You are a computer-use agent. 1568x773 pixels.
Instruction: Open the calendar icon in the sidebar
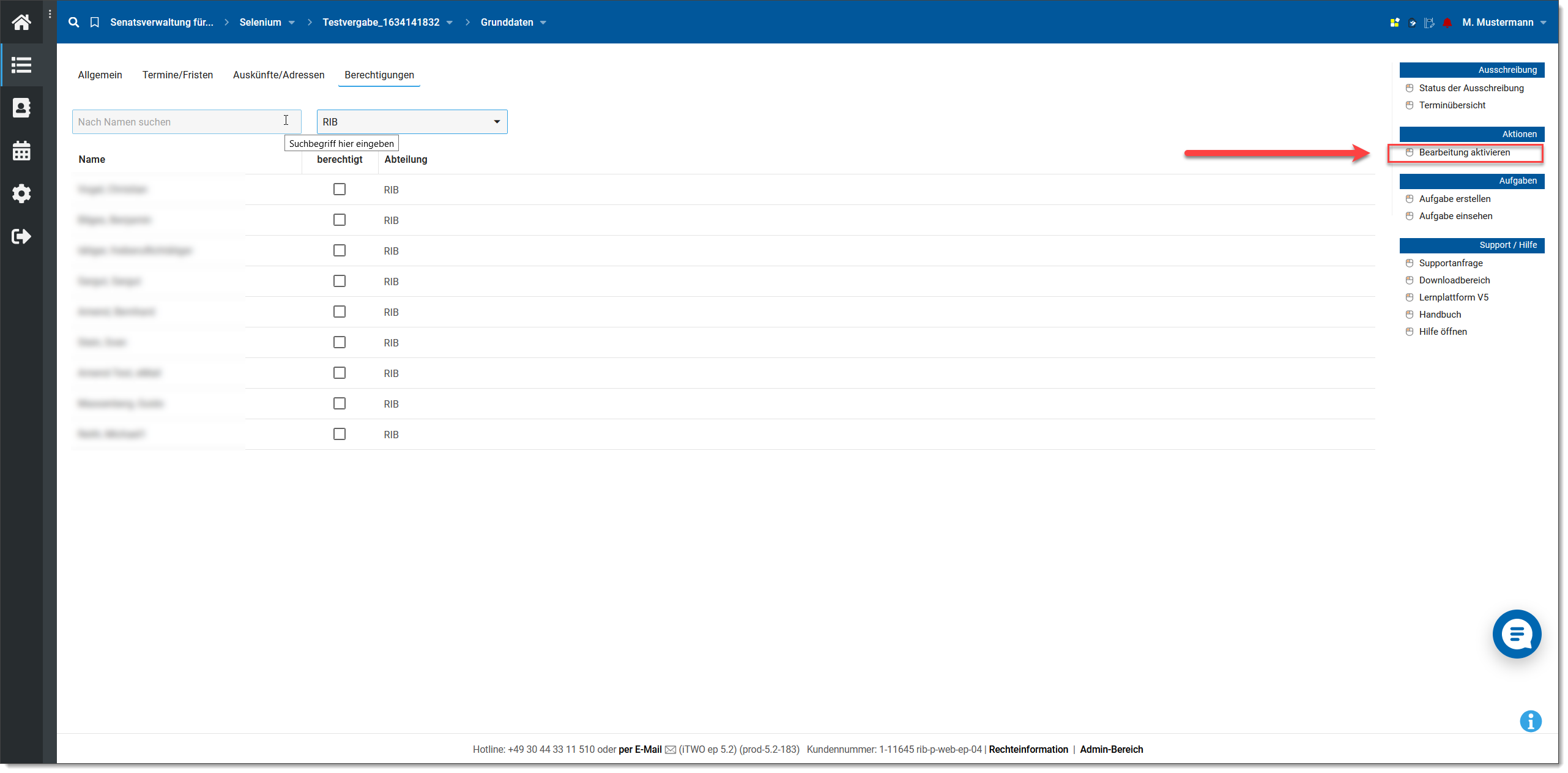point(21,151)
